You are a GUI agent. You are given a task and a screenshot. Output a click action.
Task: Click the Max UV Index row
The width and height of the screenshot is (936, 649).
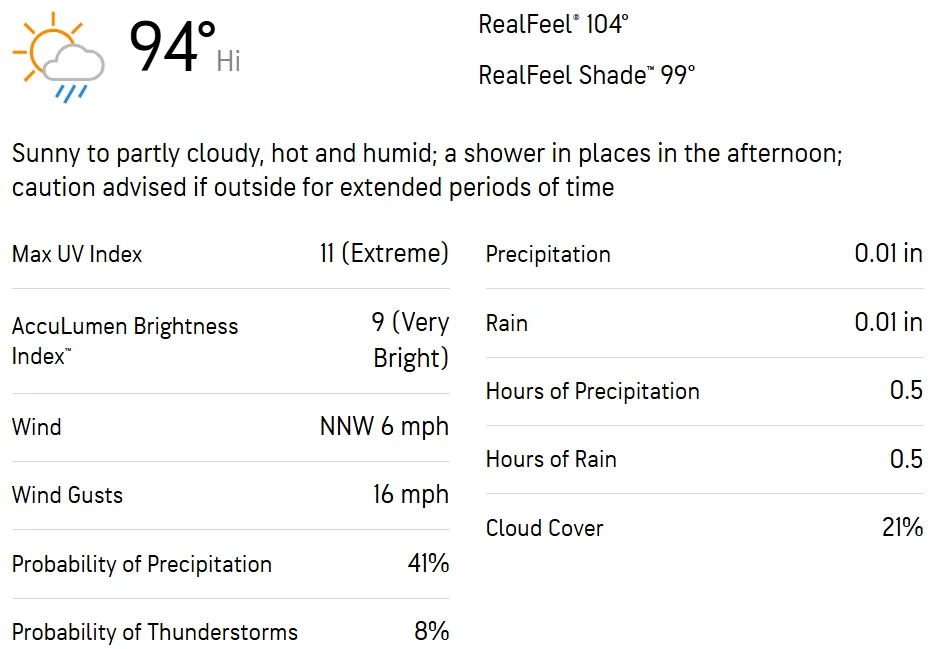tap(230, 254)
